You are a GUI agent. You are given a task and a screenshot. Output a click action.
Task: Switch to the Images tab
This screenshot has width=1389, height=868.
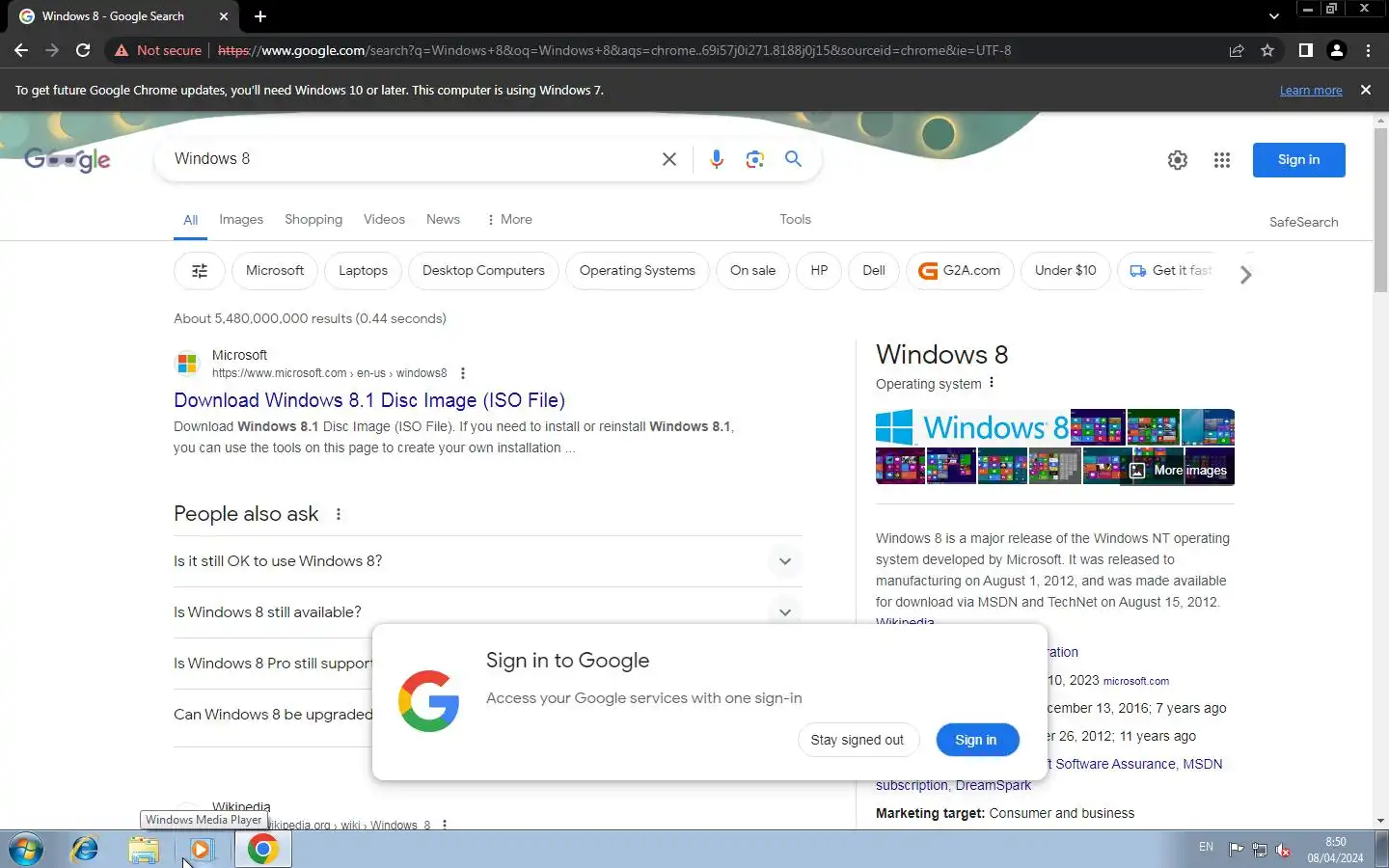pos(241,220)
